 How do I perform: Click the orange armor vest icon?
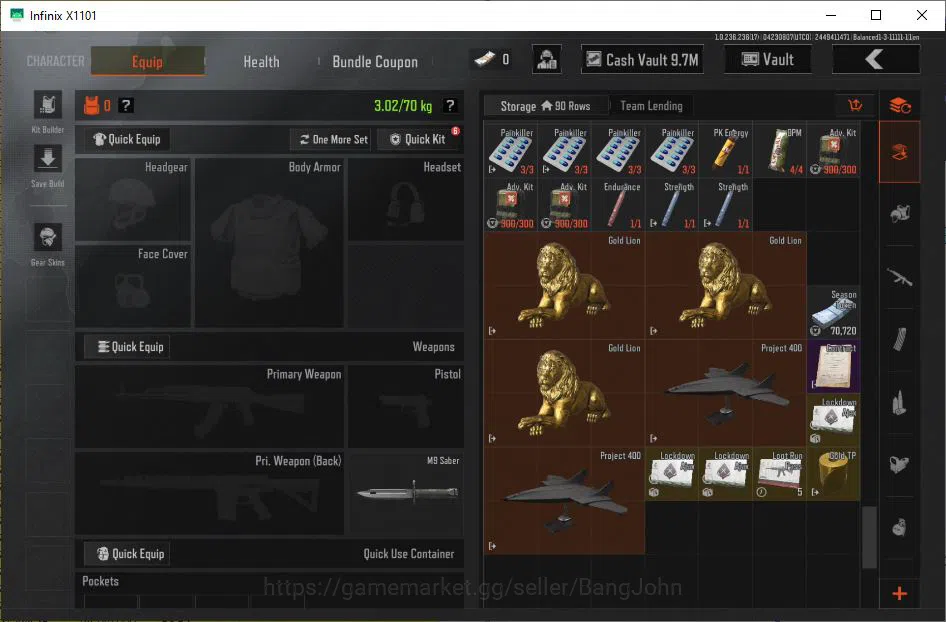91,106
